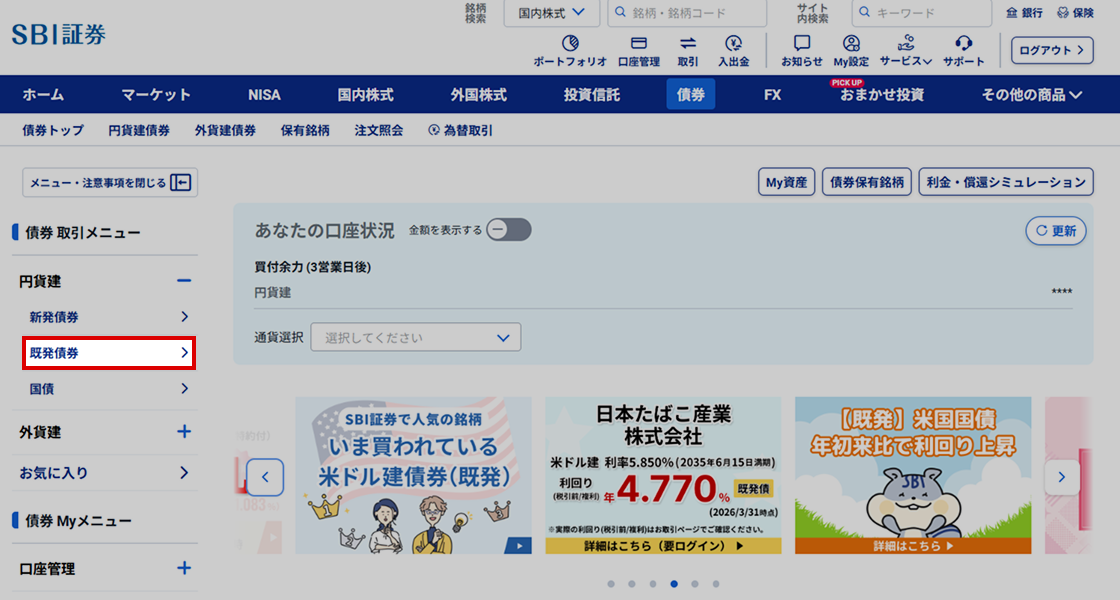The width and height of the screenshot is (1120, 600).
Task: Open 円貨建債券 submenu link
Action: [139, 130]
